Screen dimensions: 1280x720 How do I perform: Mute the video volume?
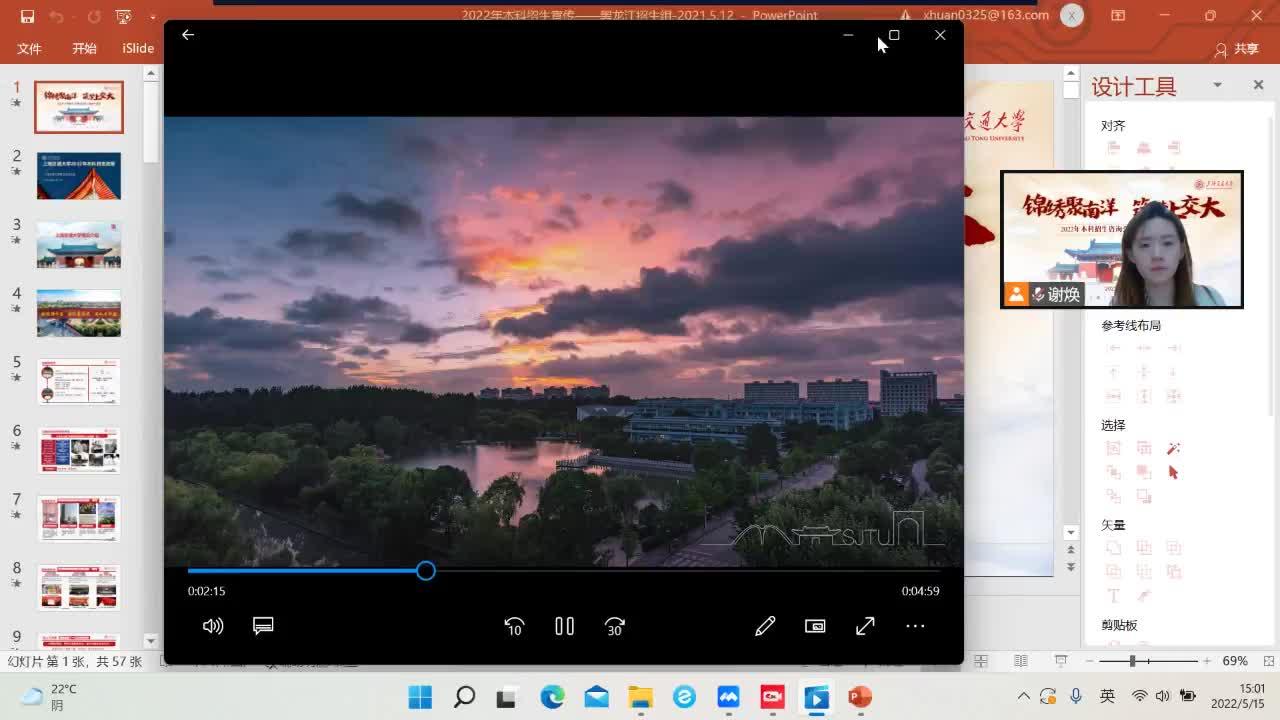[x=213, y=626]
